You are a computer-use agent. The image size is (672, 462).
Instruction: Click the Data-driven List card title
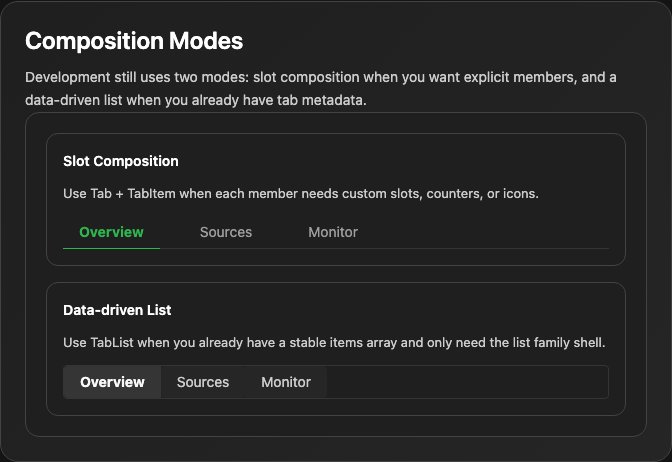pos(117,310)
